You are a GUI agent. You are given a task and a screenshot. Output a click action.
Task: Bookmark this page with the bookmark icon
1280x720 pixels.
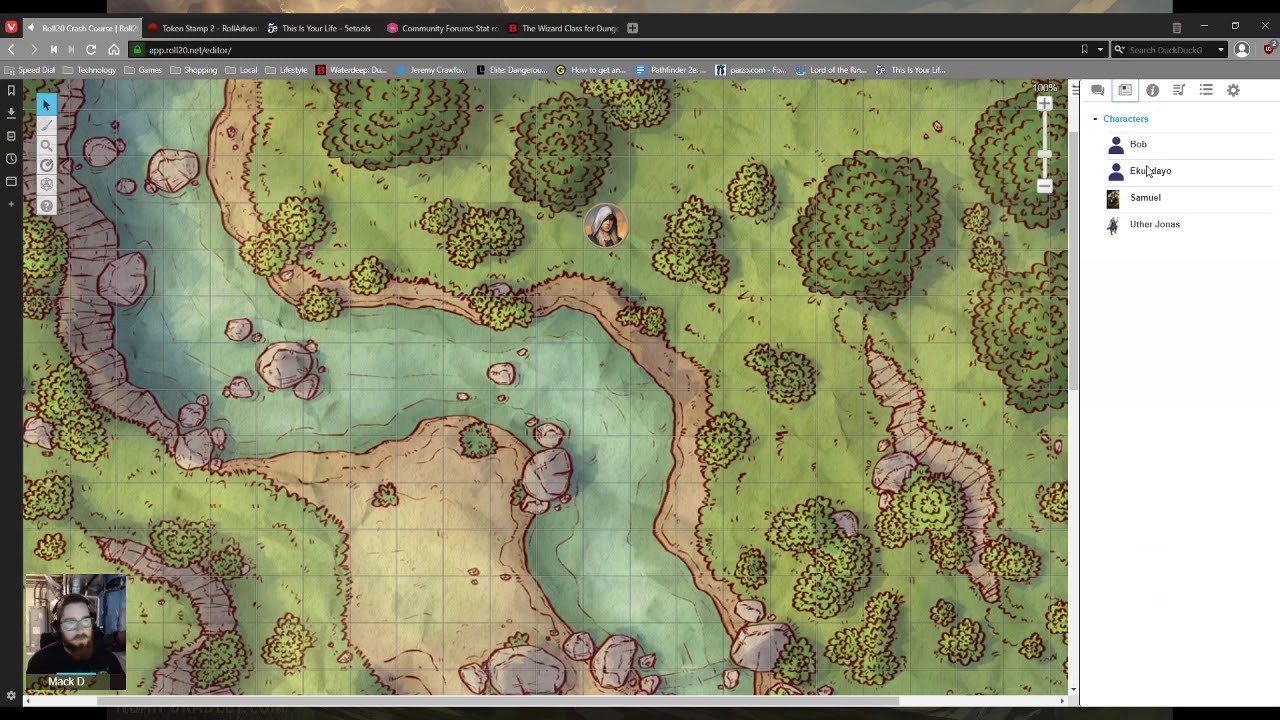click(1084, 49)
